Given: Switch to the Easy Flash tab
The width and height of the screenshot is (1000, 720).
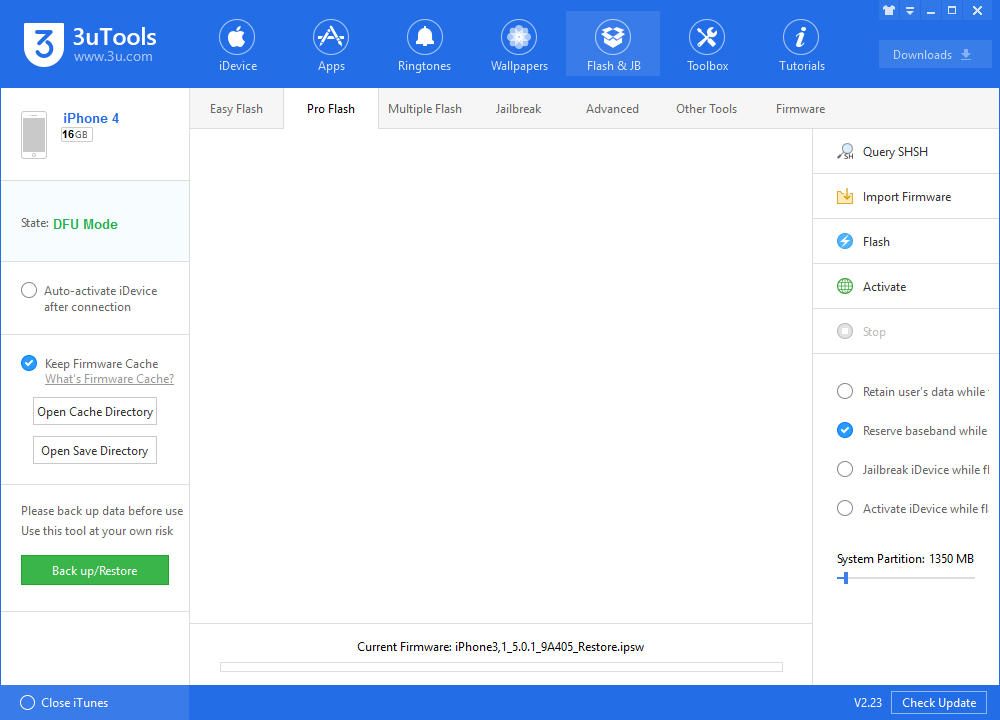Looking at the screenshot, I should pyautogui.click(x=237, y=108).
